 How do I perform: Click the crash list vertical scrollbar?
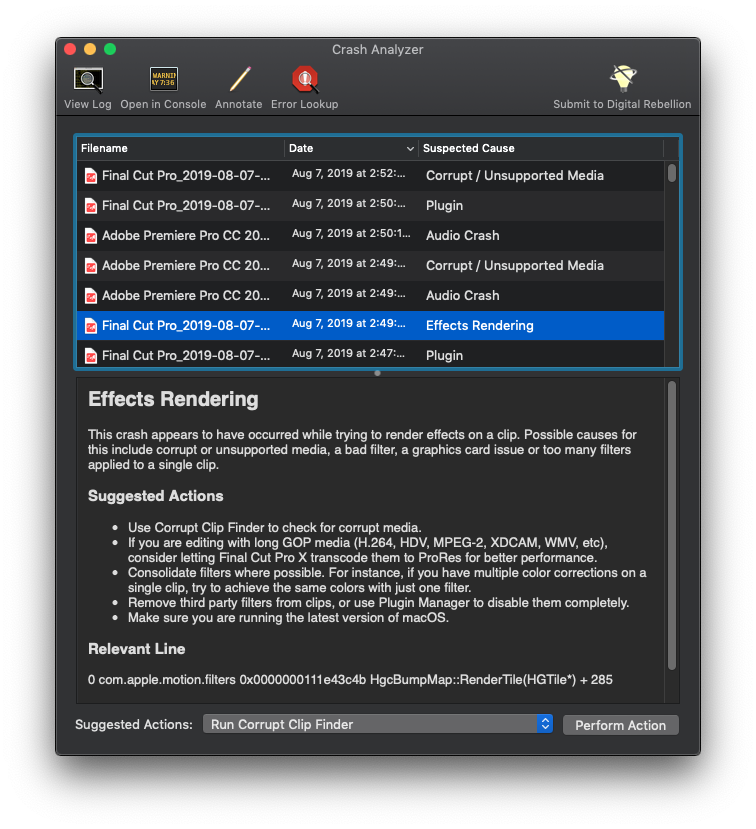(671, 173)
